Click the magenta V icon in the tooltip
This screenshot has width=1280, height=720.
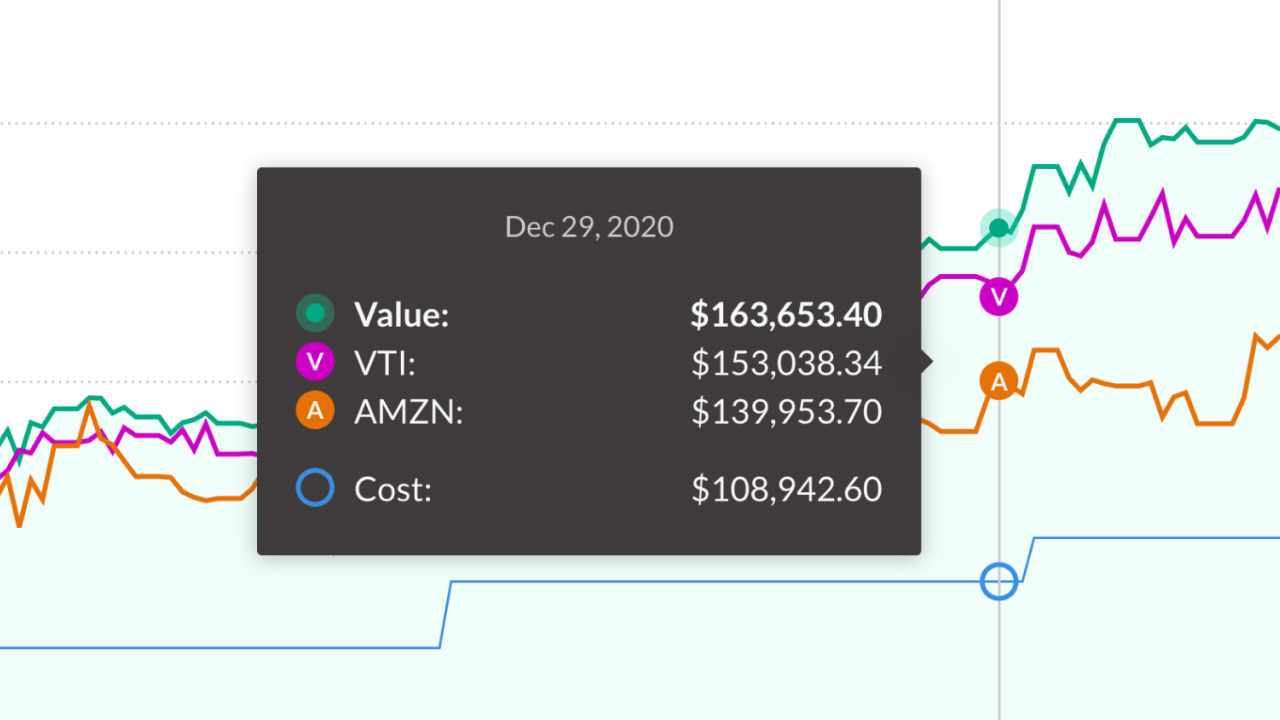click(x=315, y=362)
